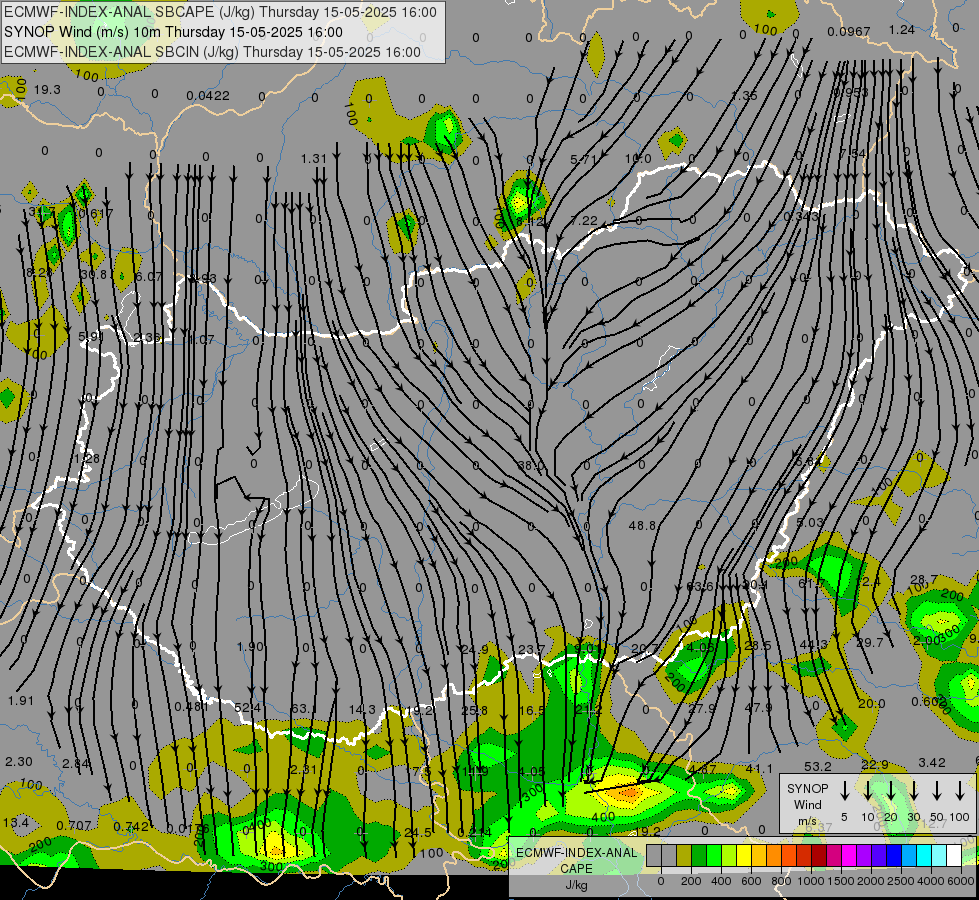Click the '2500' tick label on the CAPE scale

[x=901, y=881]
